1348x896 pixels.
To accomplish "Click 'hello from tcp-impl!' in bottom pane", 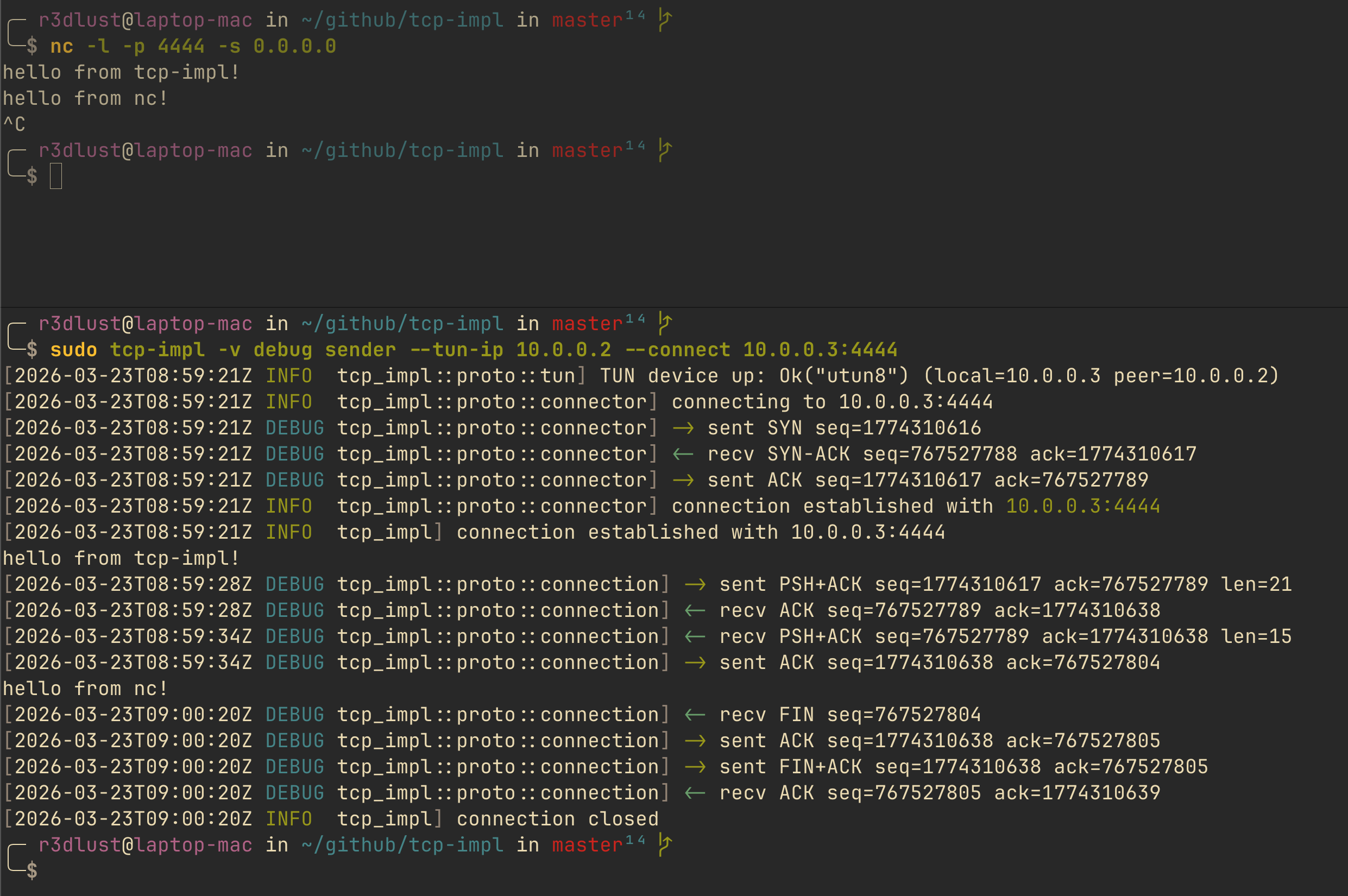I will (x=121, y=558).
